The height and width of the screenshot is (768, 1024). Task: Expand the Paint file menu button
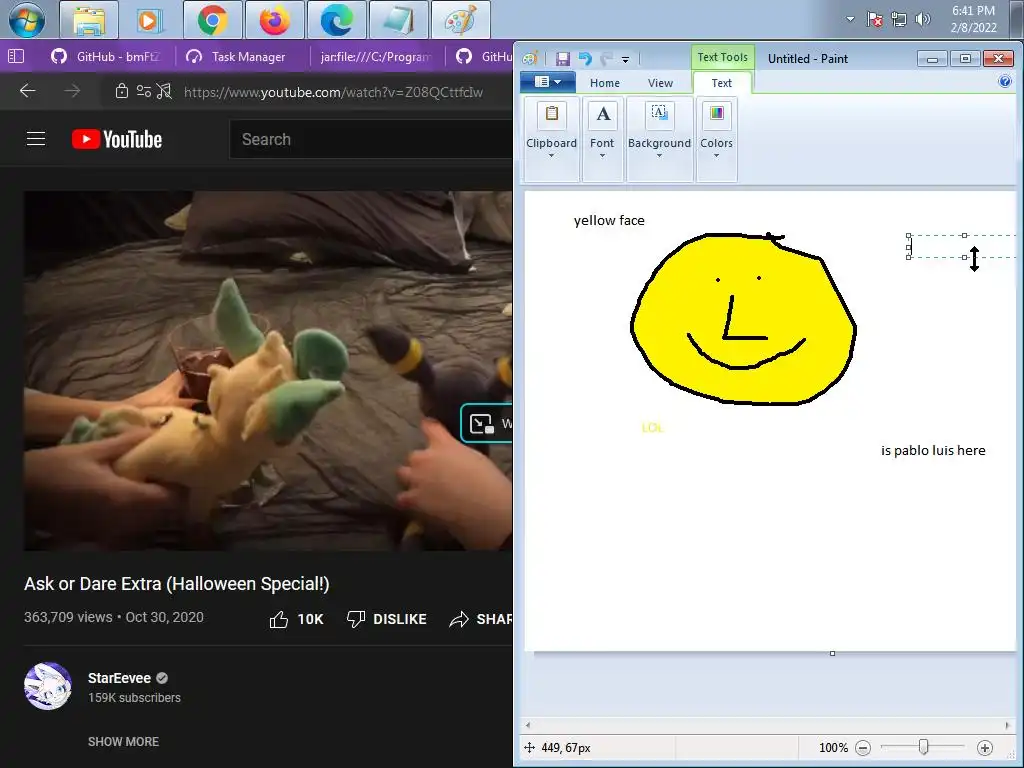[547, 82]
